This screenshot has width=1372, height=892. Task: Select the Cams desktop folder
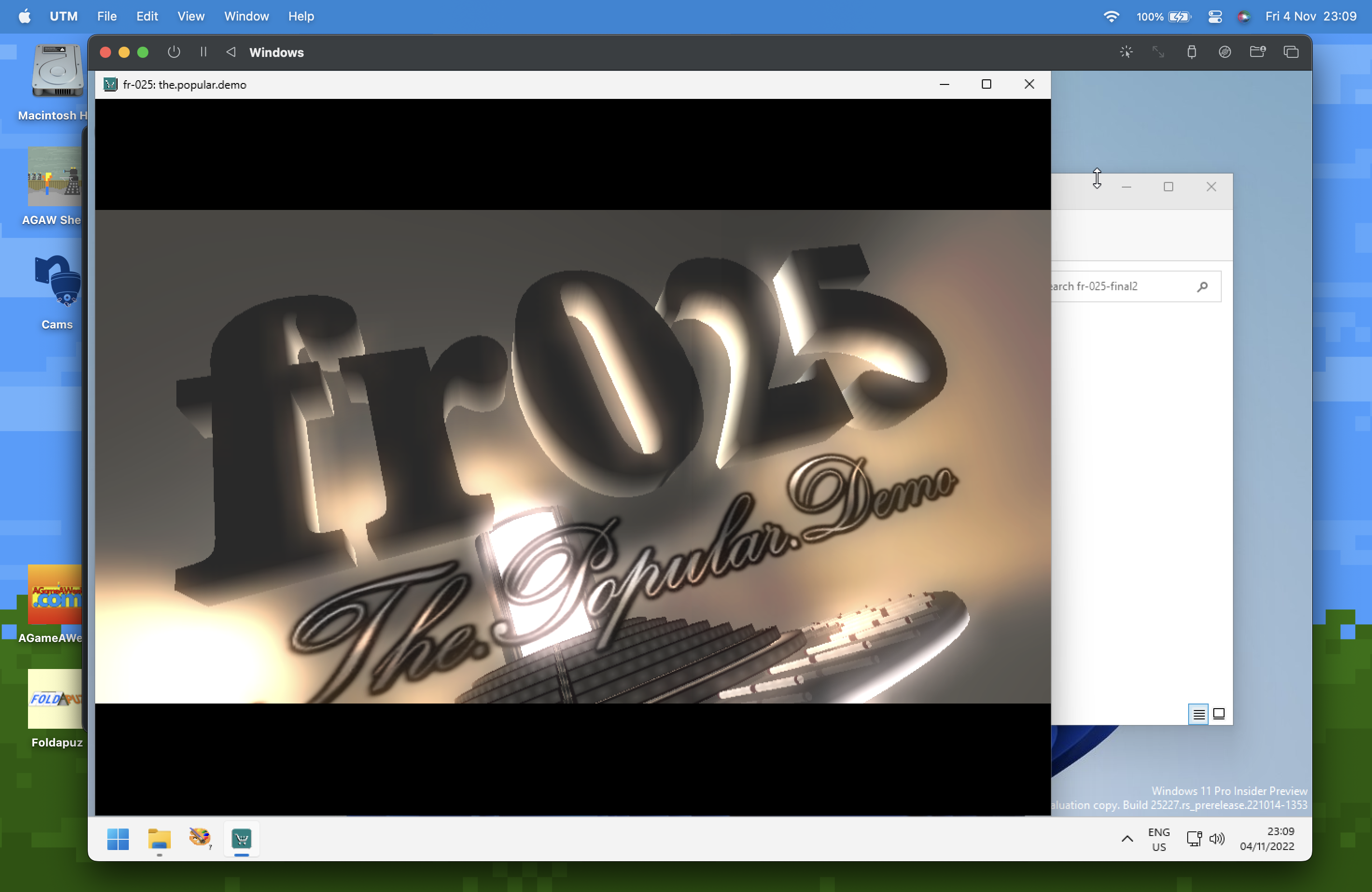[x=57, y=292]
